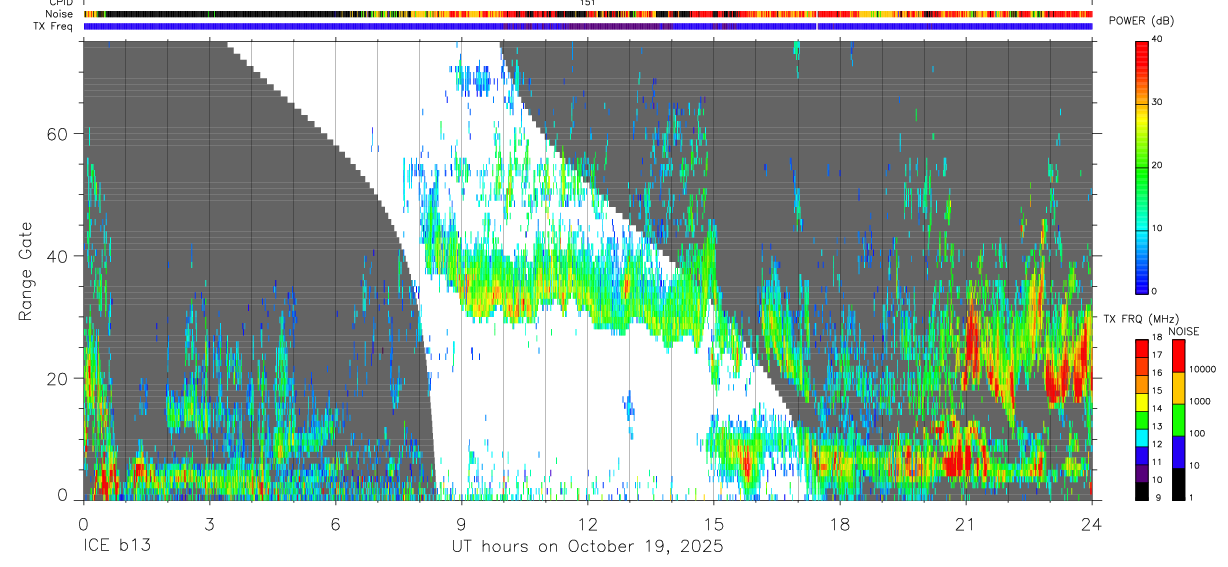1228x567 pixels.
Task: Click the blue swatch in the NOISE legend
Action: (1179, 451)
